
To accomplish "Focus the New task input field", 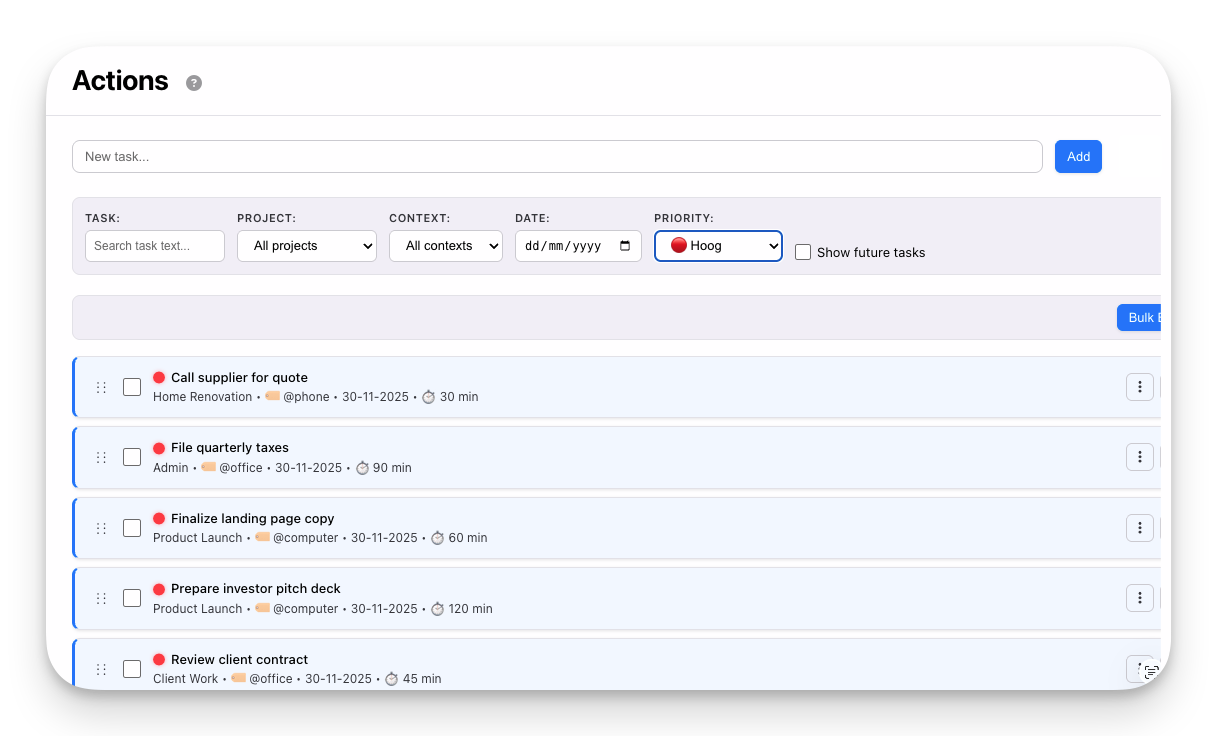I will 557,157.
